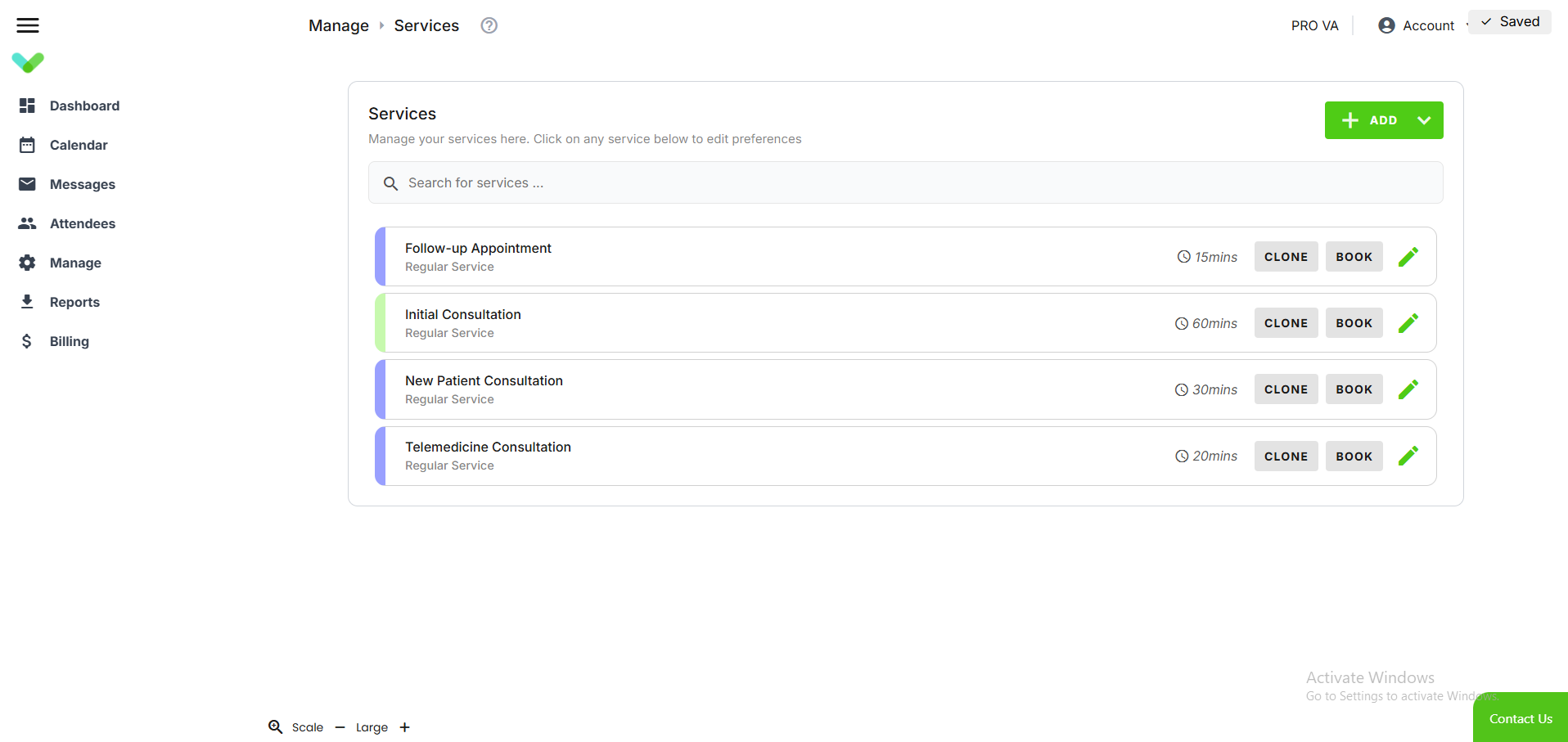Click the purple color bar on Telemedicine Consultation

[380, 456]
